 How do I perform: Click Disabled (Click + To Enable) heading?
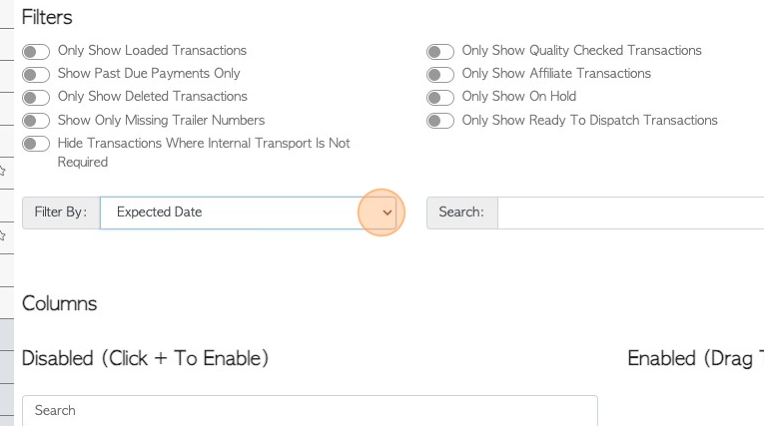coord(145,359)
